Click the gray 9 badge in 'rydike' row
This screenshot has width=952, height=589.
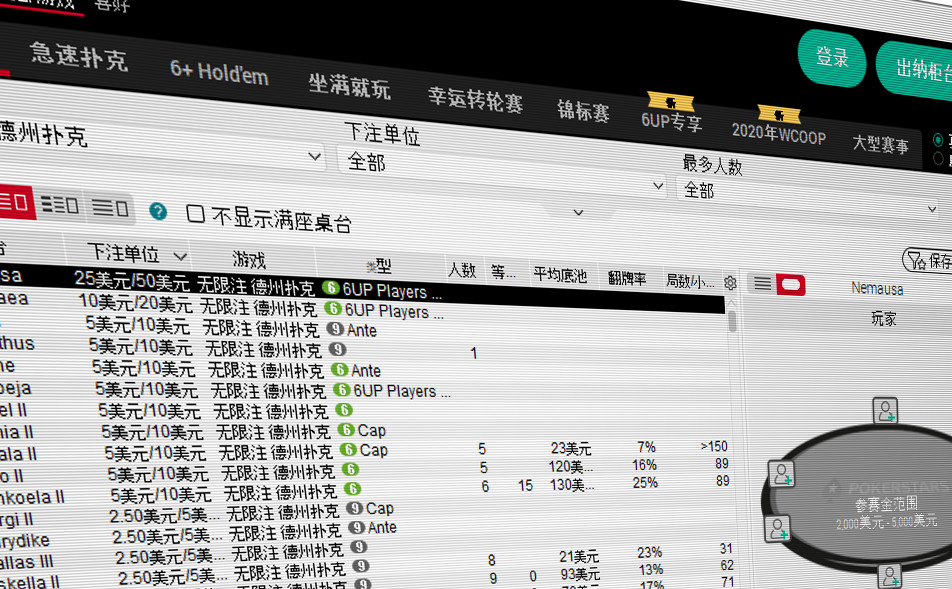coord(357,528)
